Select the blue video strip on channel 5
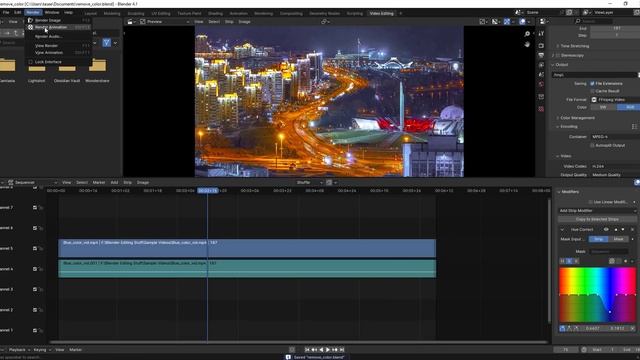Viewport: 640px width, 360px height. [x=247, y=248]
